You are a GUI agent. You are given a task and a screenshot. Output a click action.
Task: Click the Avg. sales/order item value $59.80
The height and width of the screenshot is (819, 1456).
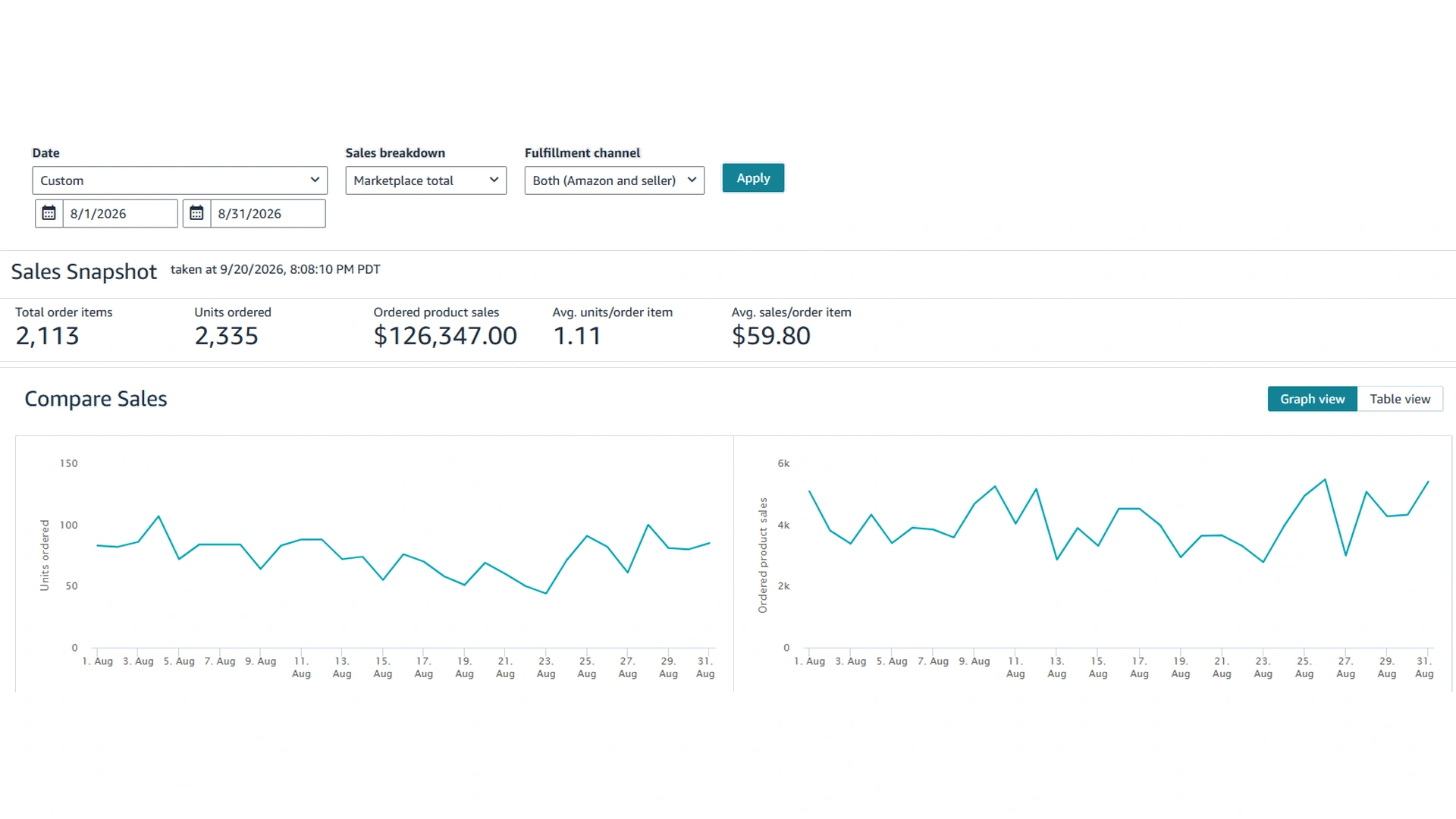click(771, 336)
